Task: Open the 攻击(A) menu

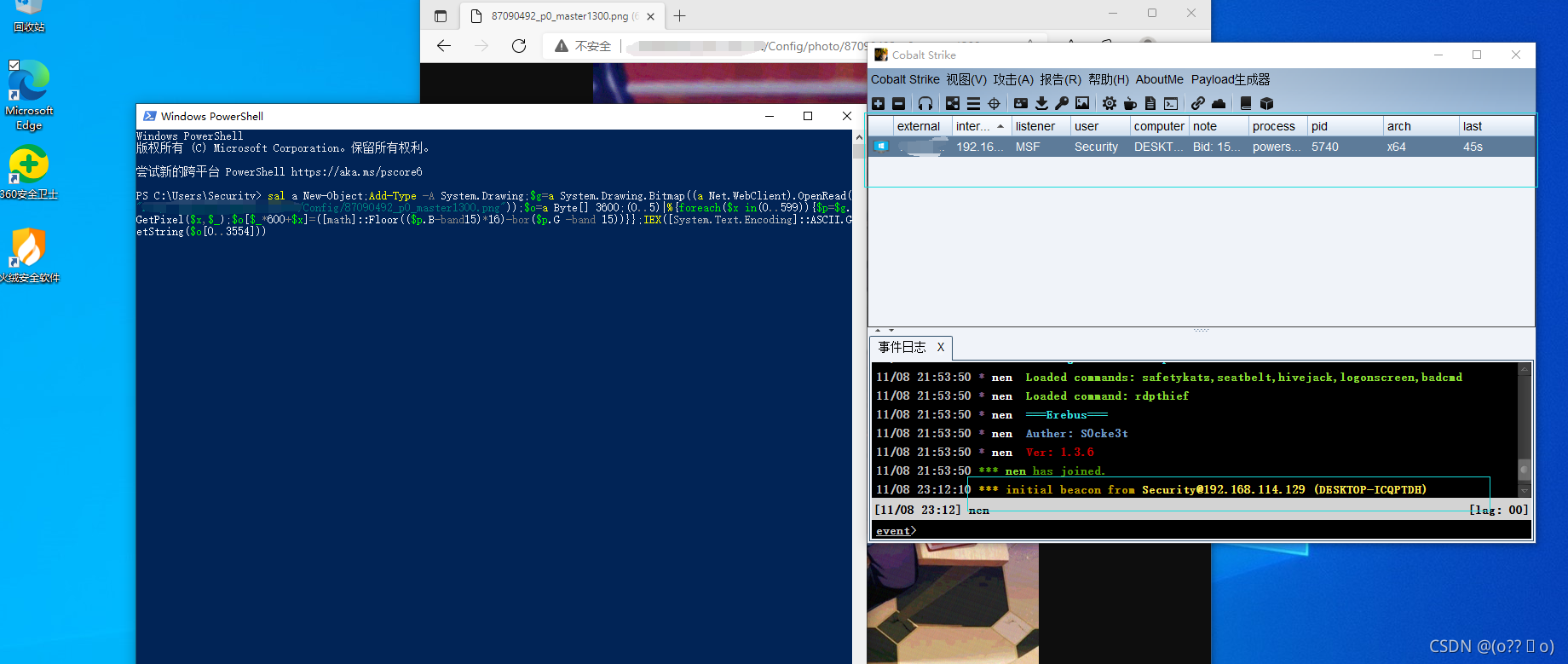Action: [1013, 79]
